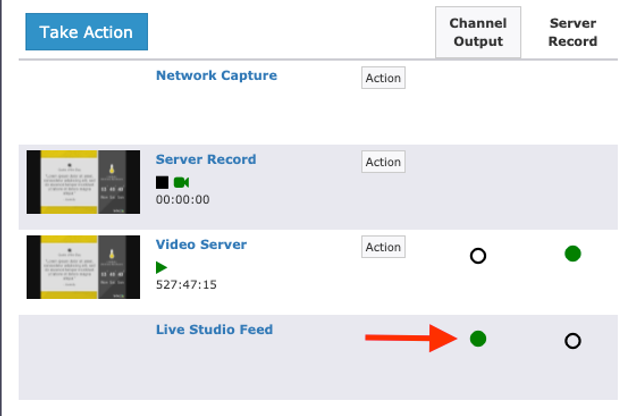The height and width of the screenshot is (416, 640).
Task: Open the Network Capture link
Action: [216, 76]
